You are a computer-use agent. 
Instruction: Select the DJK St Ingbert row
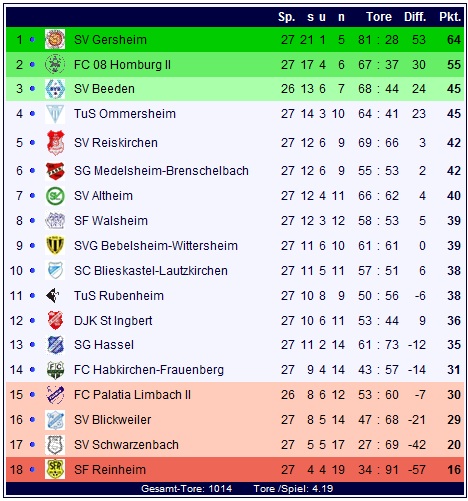pos(235,321)
